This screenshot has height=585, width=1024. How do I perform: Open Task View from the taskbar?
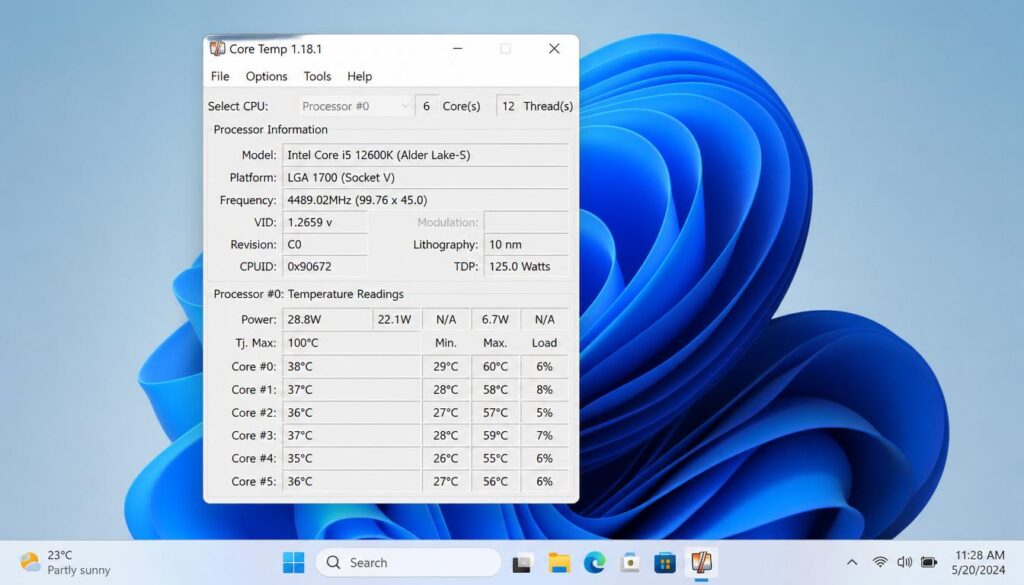tap(522, 563)
